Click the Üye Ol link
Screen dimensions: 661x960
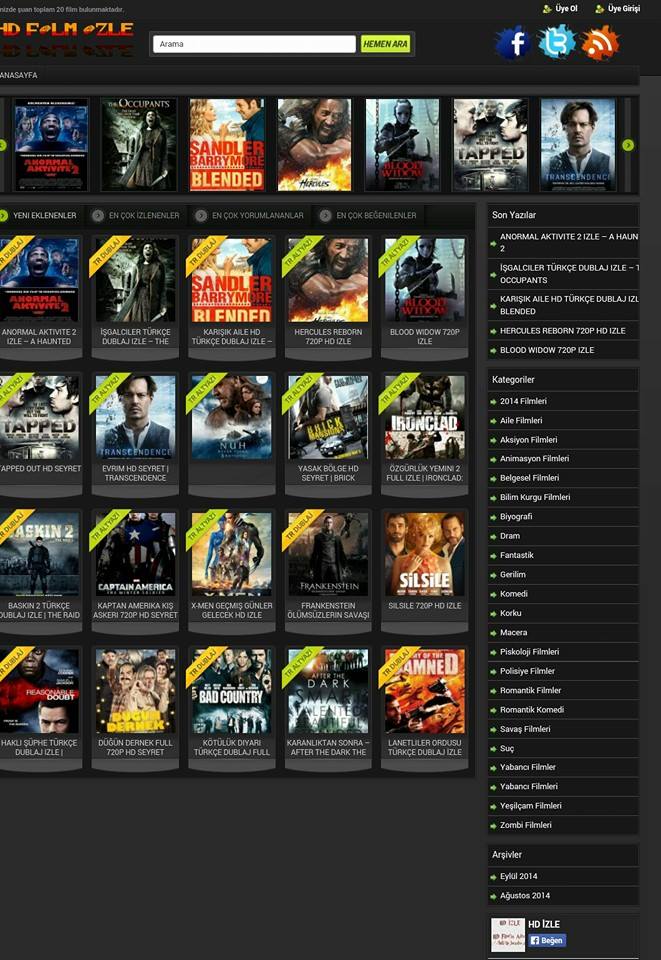pos(560,9)
